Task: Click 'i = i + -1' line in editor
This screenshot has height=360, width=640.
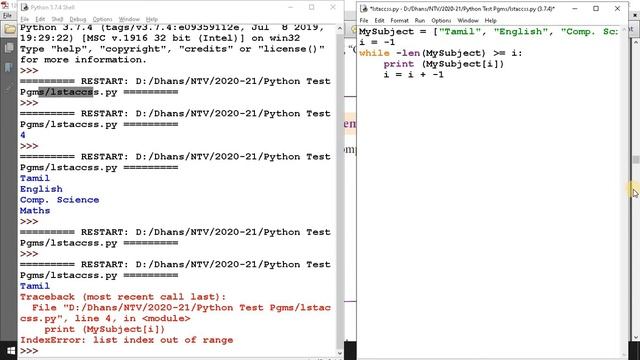Action: point(413,74)
